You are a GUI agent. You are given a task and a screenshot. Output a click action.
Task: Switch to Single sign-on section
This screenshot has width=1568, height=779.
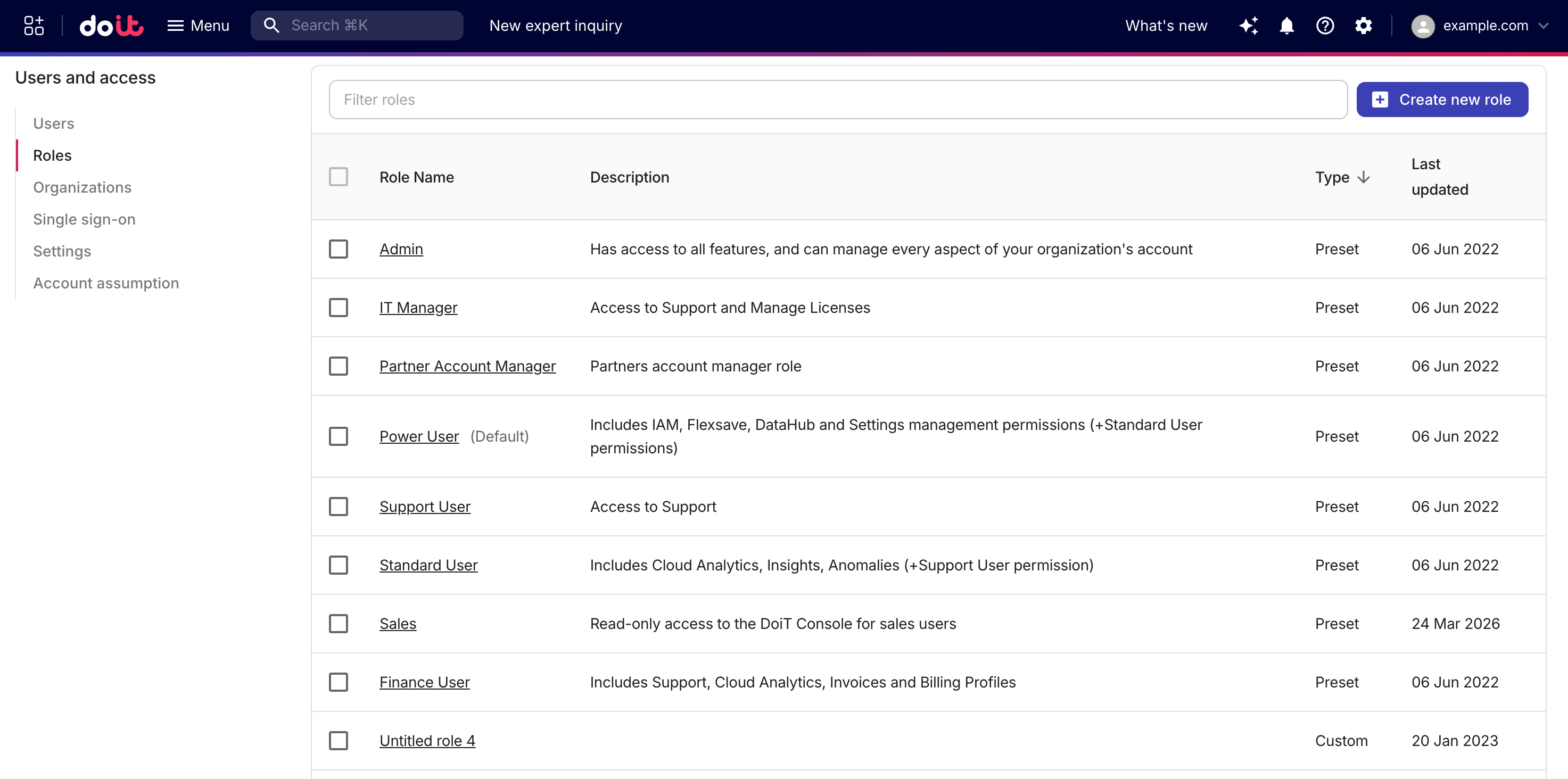click(x=84, y=219)
